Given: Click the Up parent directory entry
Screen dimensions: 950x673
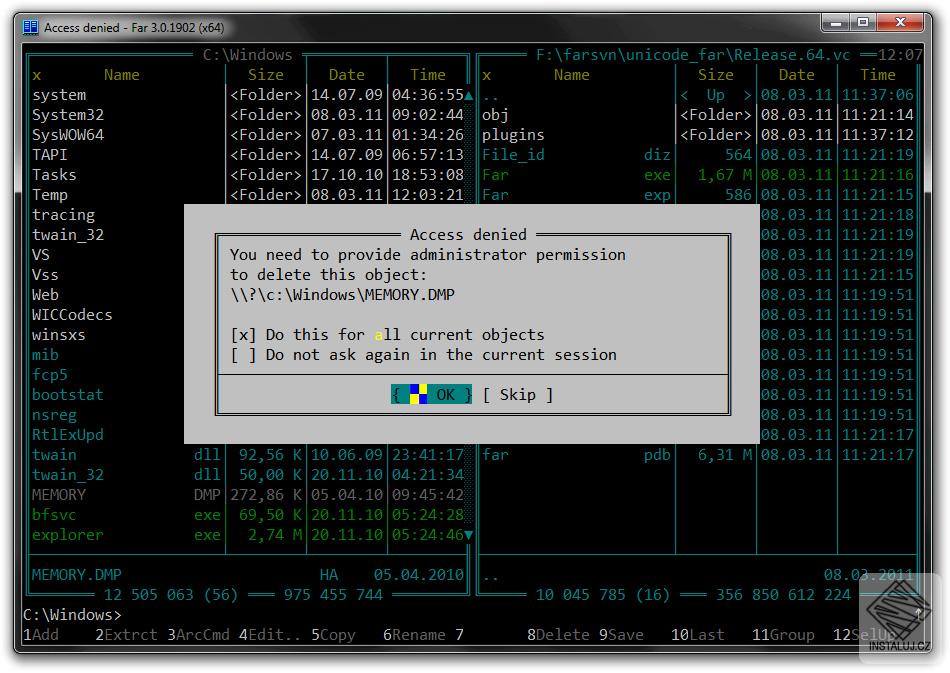Looking at the screenshot, I should coord(697,95).
